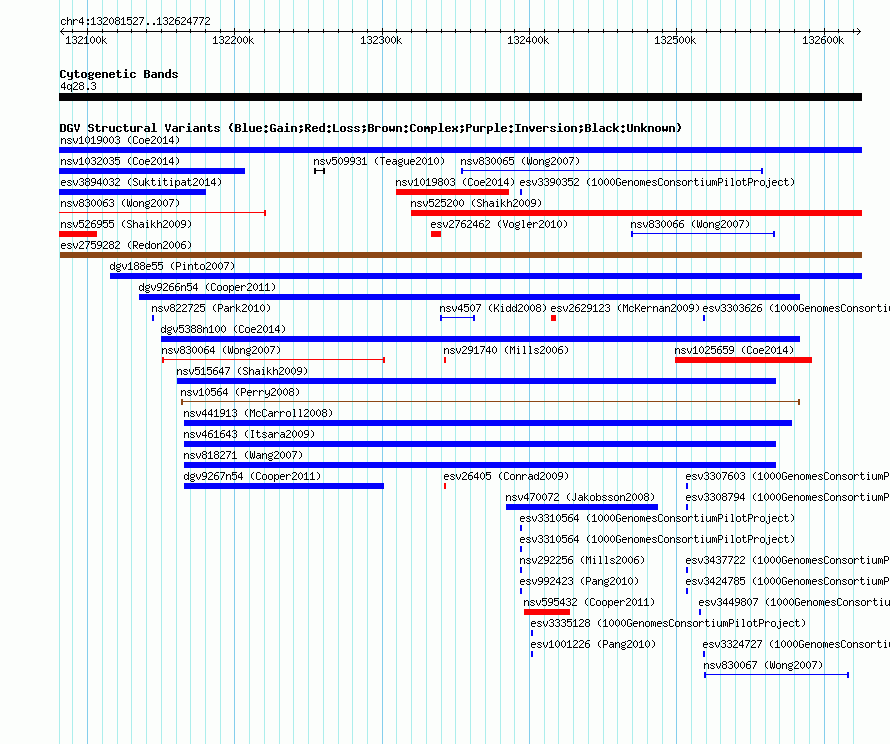The width and height of the screenshot is (890, 744).
Task: Open nsv818271 (Wang2007) label
Action: pos(243,455)
